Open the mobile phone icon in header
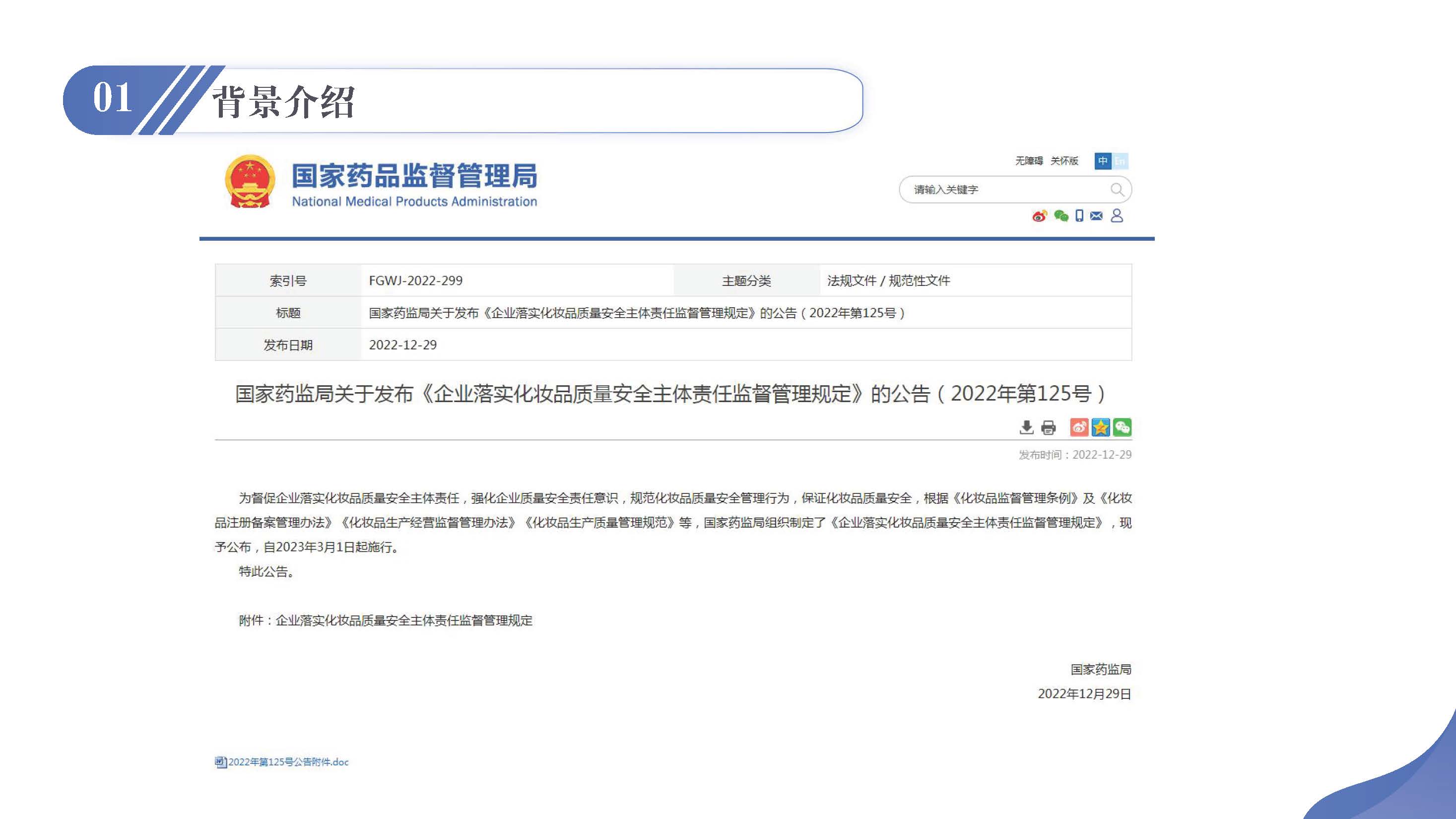 (x=1079, y=216)
